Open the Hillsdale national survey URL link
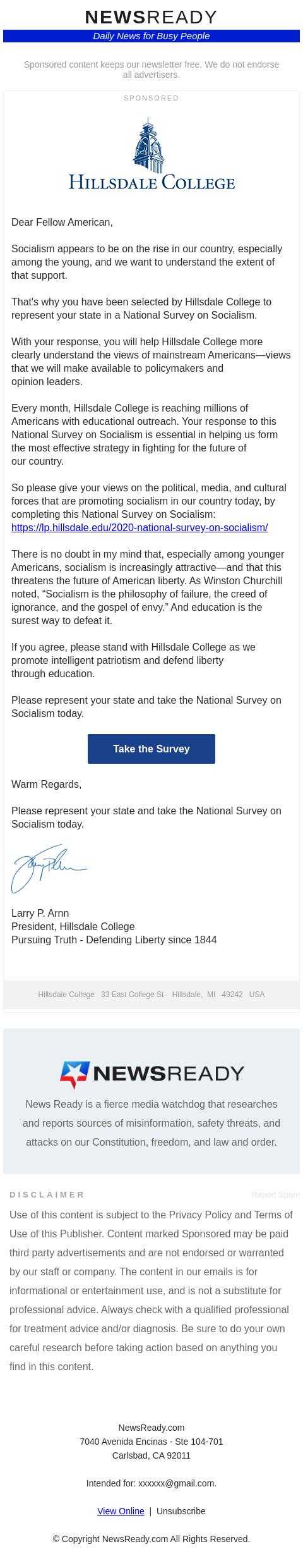The width and height of the screenshot is (303, 1568). (x=140, y=527)
